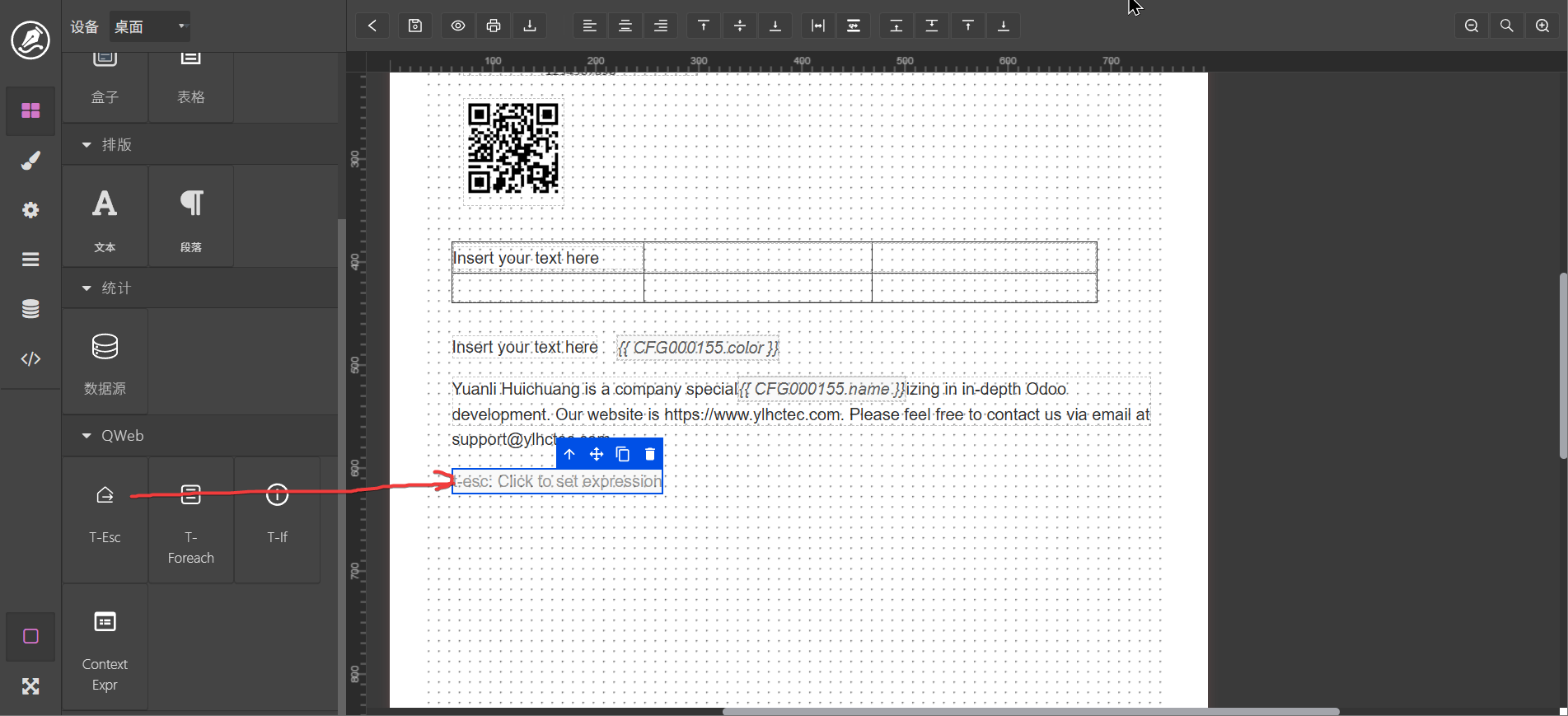The width and height of the screenshot is (1568, 716).
Task: Select the T-If QWeb component
Action: tap(278, 521)
